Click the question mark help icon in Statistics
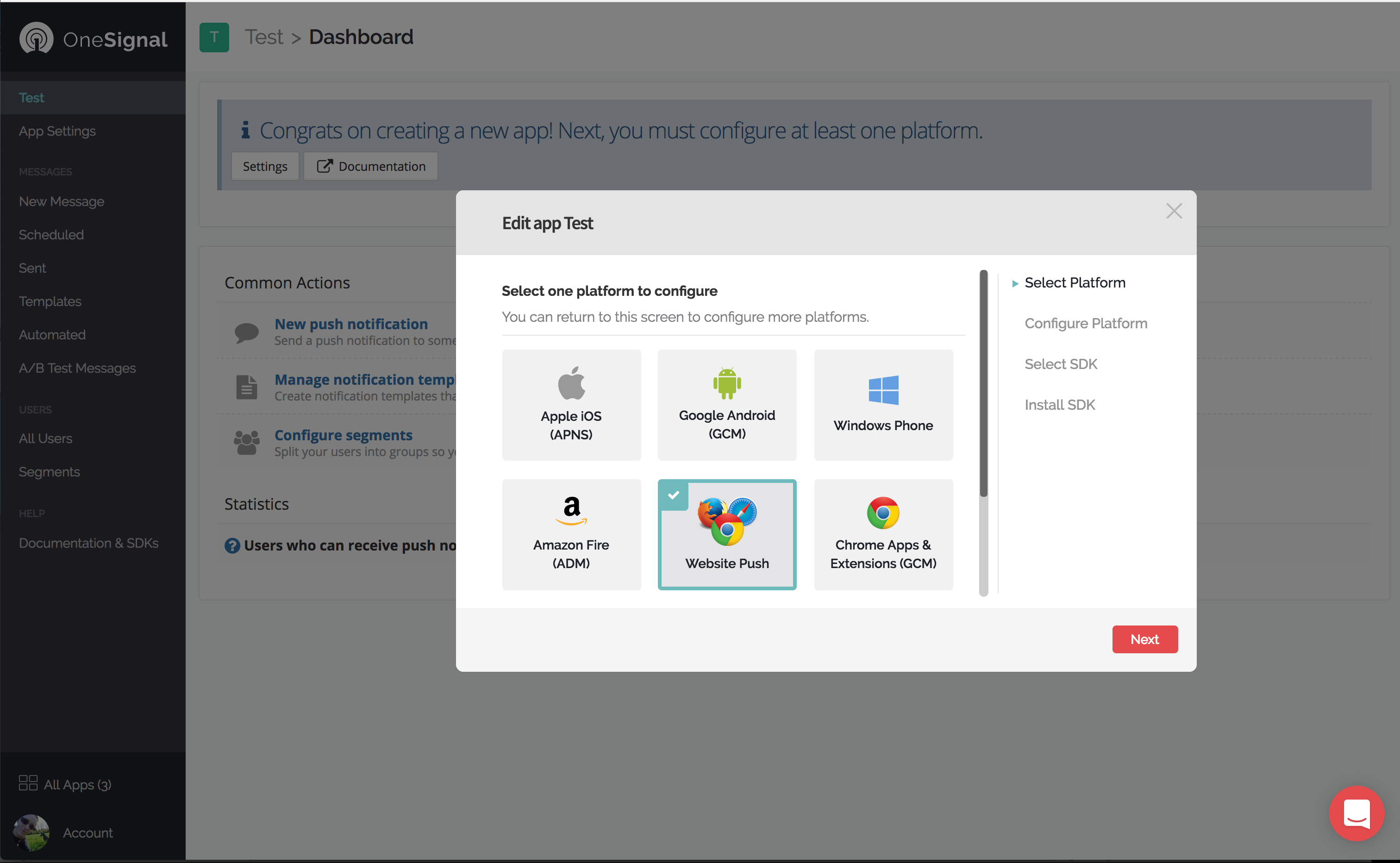Viewport: 1400px width, 863px height. [232, 546]
